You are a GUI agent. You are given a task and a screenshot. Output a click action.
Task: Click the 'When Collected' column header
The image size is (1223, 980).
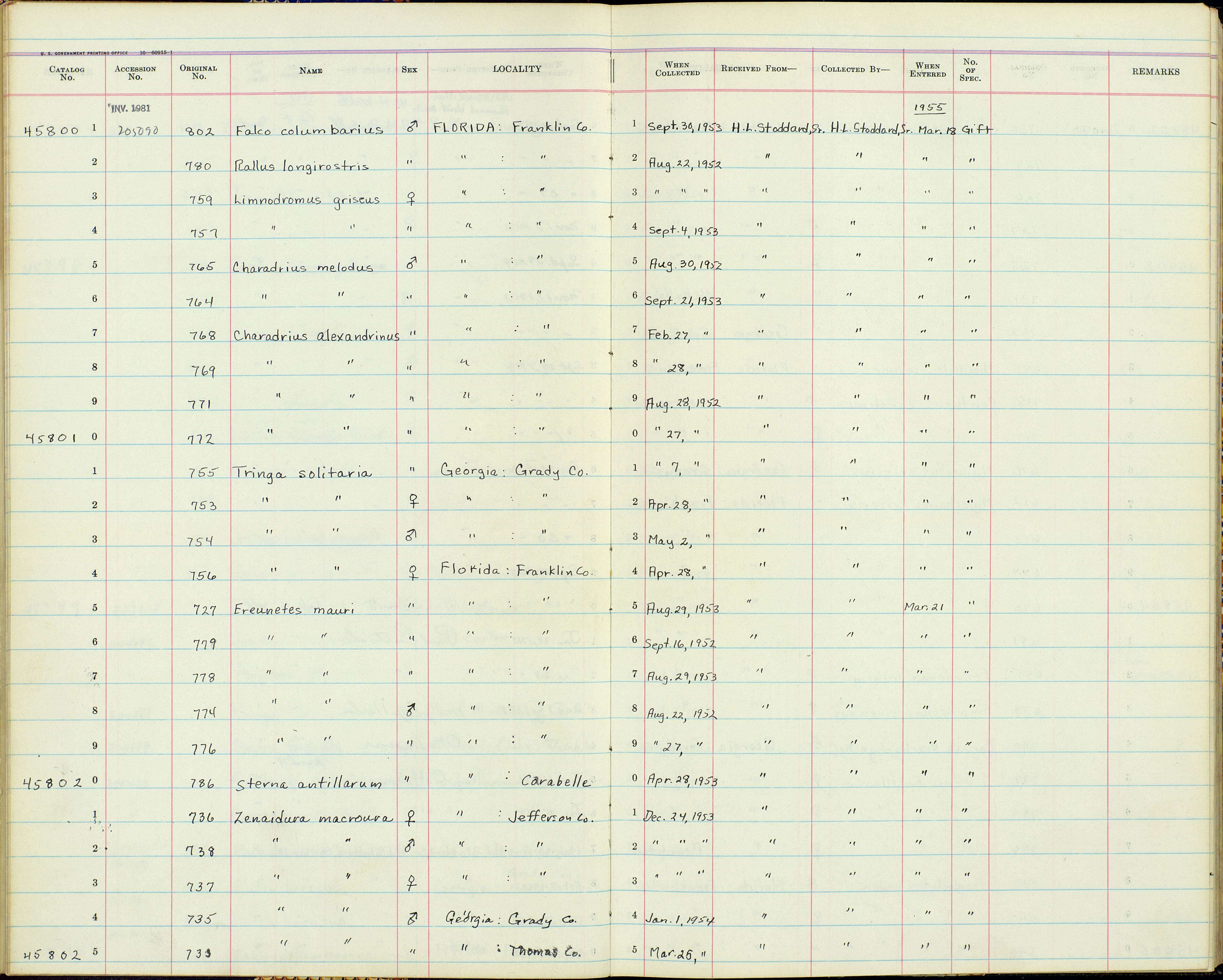677,69
